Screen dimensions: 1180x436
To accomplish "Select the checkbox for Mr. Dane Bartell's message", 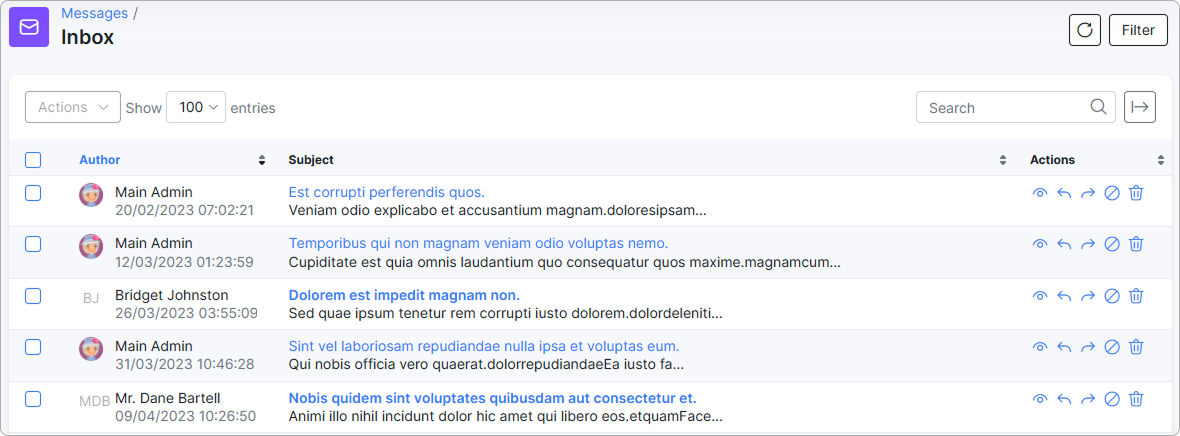I will coord(33,399).
